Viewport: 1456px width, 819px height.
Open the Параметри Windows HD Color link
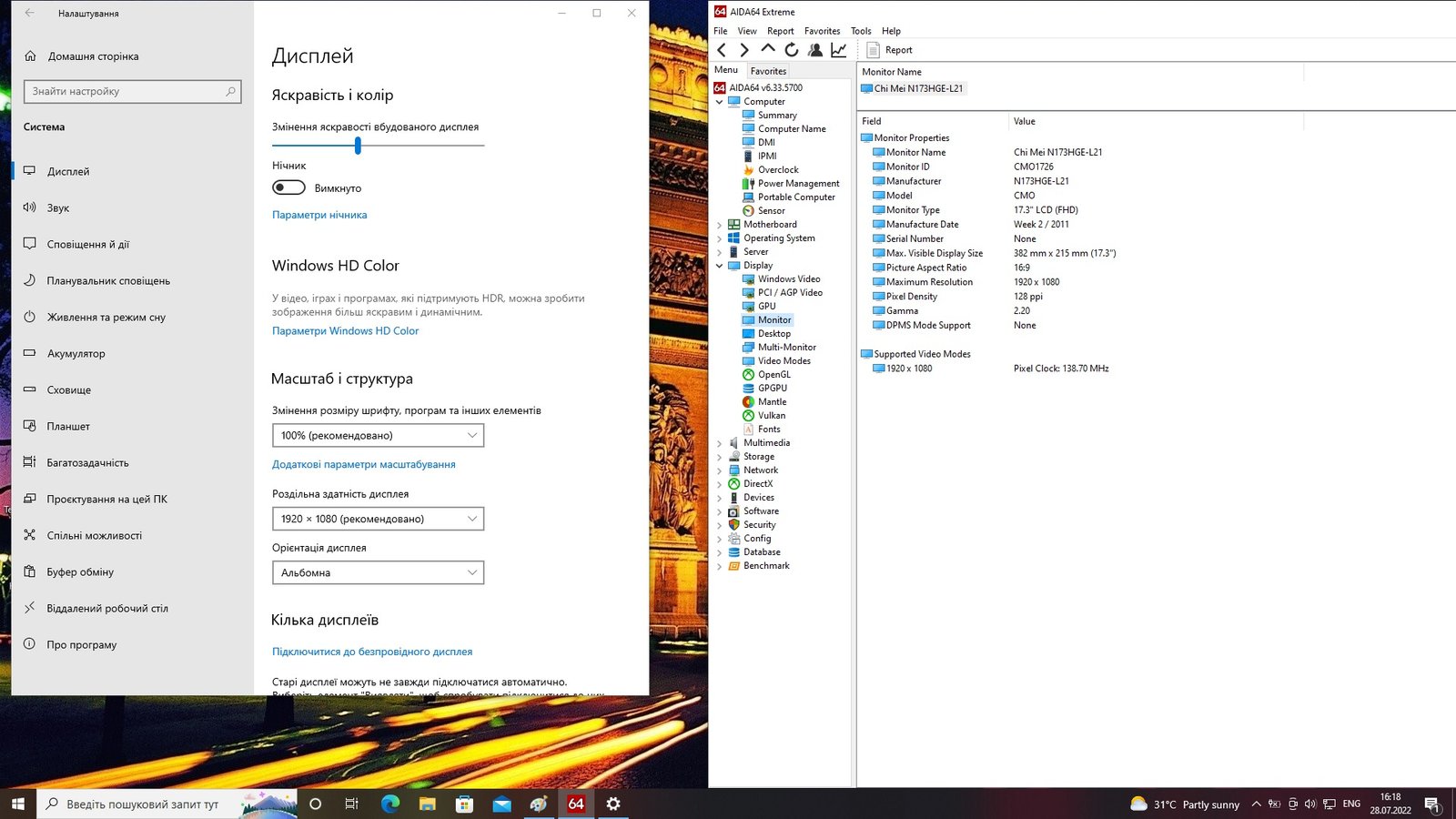tap(345, 331)
